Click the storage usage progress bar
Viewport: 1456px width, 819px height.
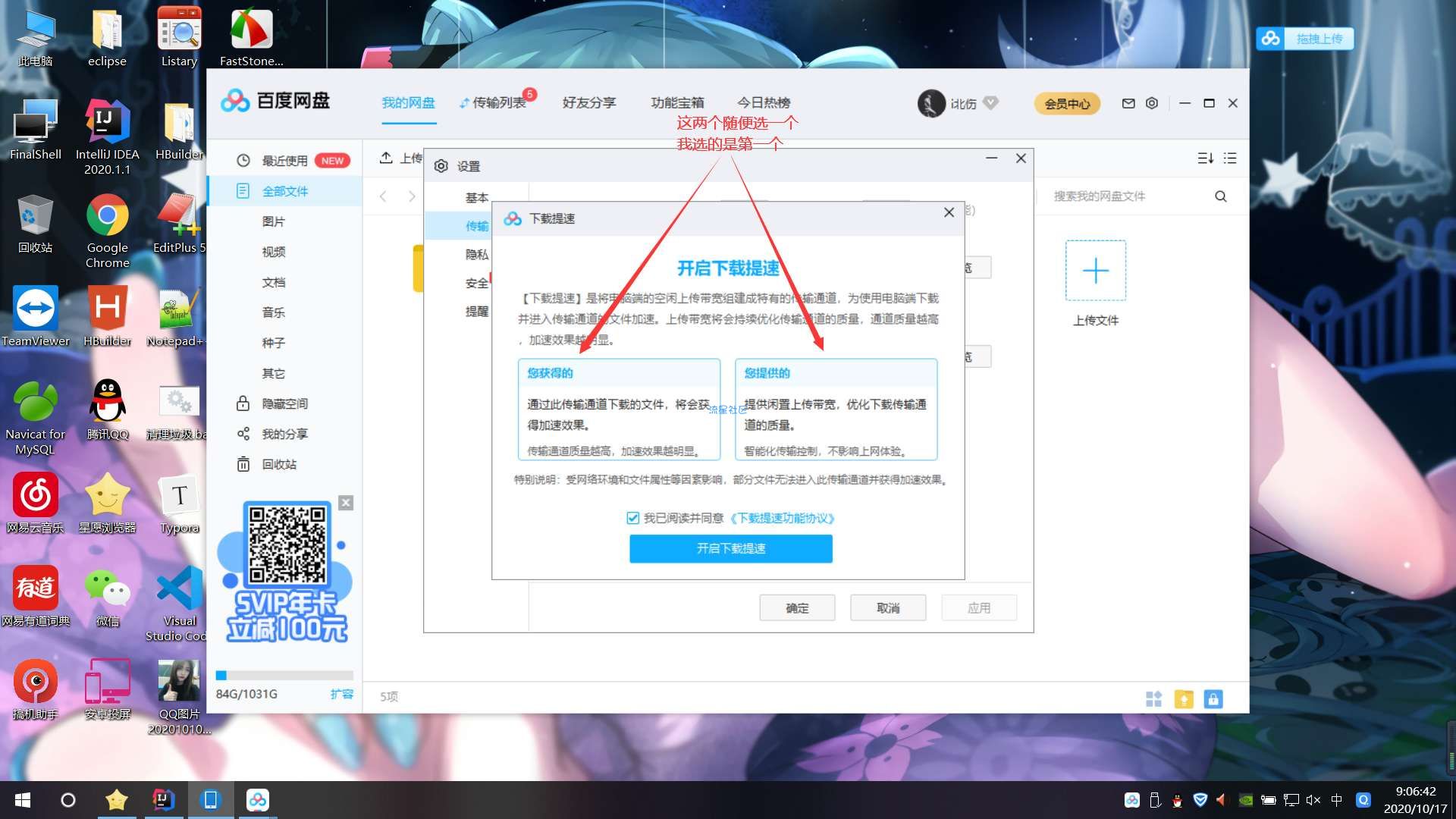(x=284, y=675)
